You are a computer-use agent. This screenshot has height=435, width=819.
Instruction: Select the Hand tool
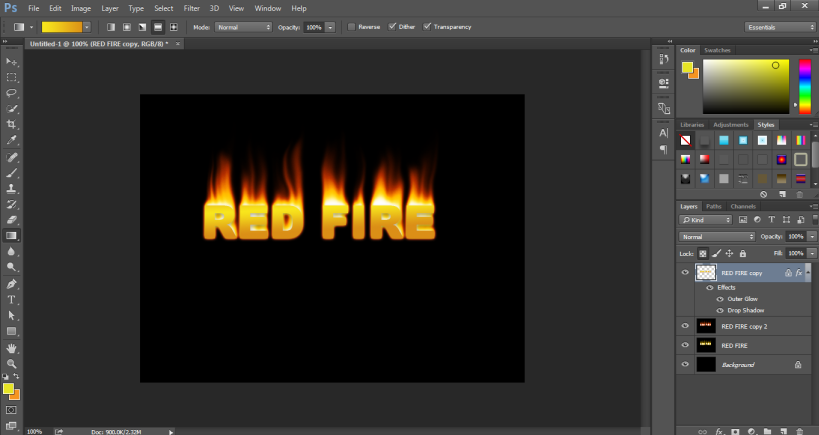[x=11, y=348]
